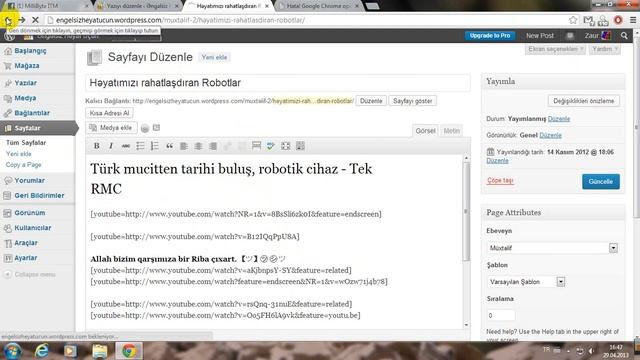Open the WordPress search icon in admin bar
This screenshot has height=360, width=640.
click(624, 36)
